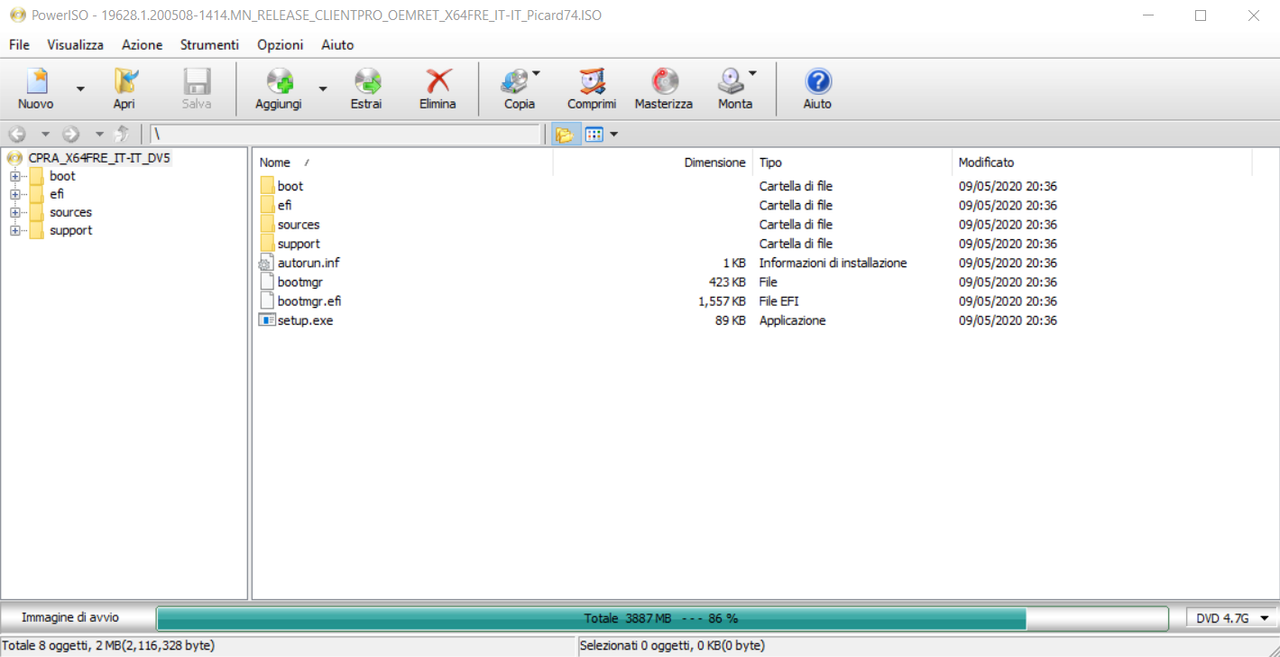Viewport: 1280px width, 657px height.
Task: Open the File menu
Action: coord(19,45)
